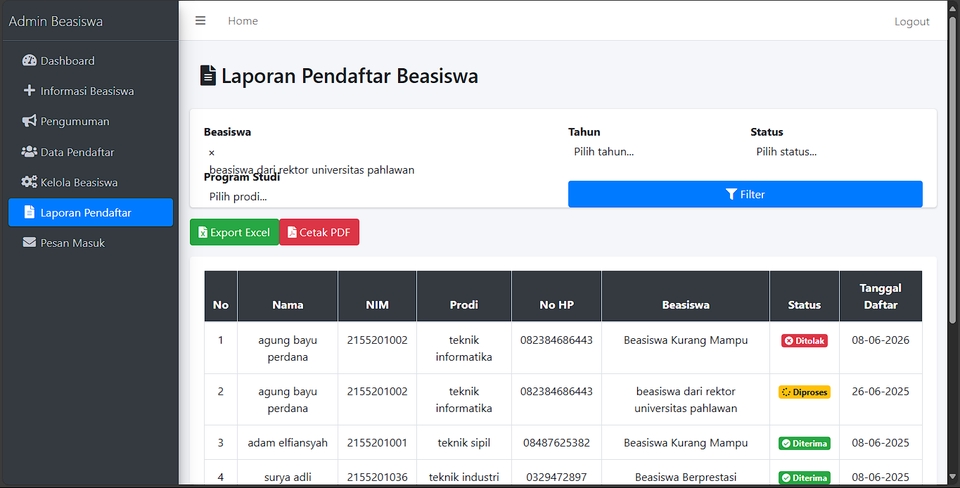Screen dimensions: 960x488
Task: Click Logout in the top bar
Action: click(x=911, y=22)
